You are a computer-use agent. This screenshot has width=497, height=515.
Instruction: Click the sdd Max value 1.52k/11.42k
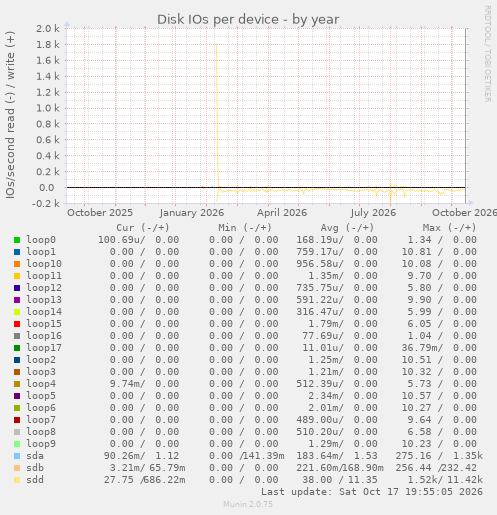pyautogui.click(x=445, y=480)
